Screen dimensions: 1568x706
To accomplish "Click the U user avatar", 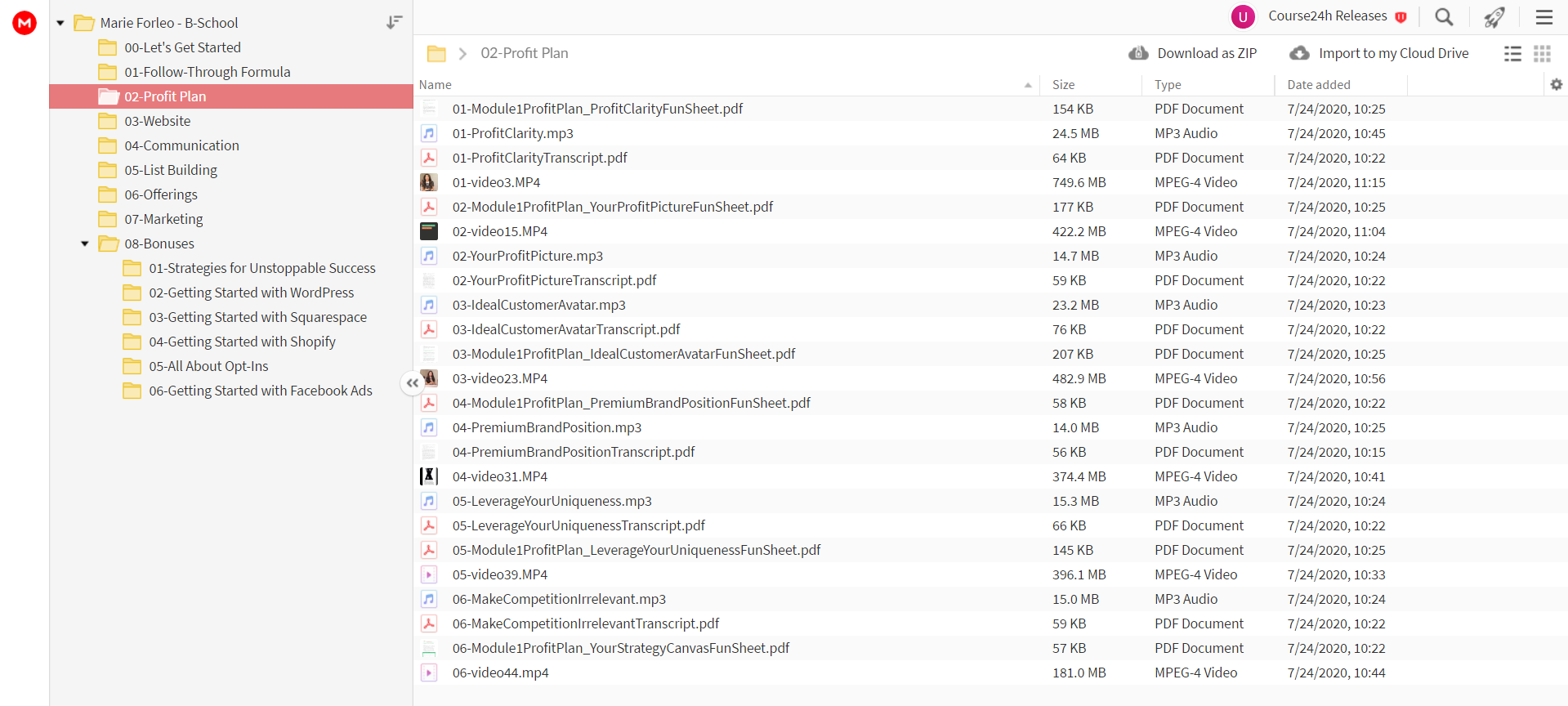I will (1243, 16).
